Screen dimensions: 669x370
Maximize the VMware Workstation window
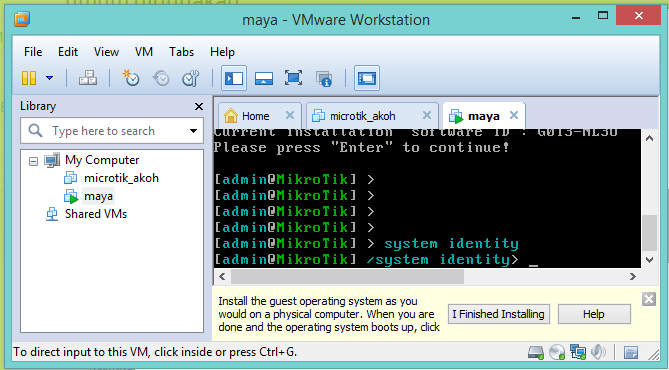[x=603, y=16]
